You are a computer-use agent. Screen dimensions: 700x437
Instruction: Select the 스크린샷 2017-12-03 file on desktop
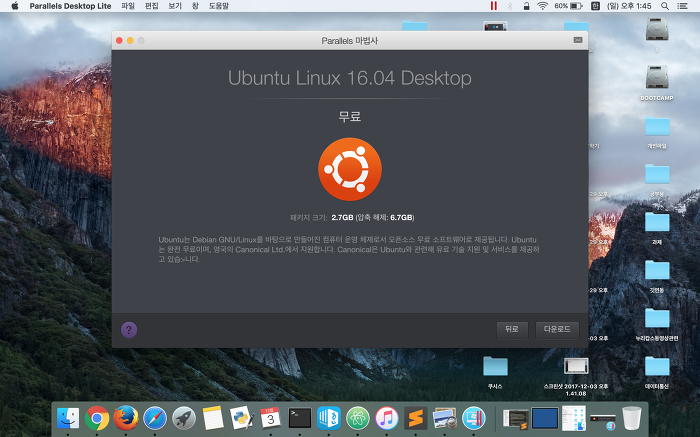tap(576, 376)
